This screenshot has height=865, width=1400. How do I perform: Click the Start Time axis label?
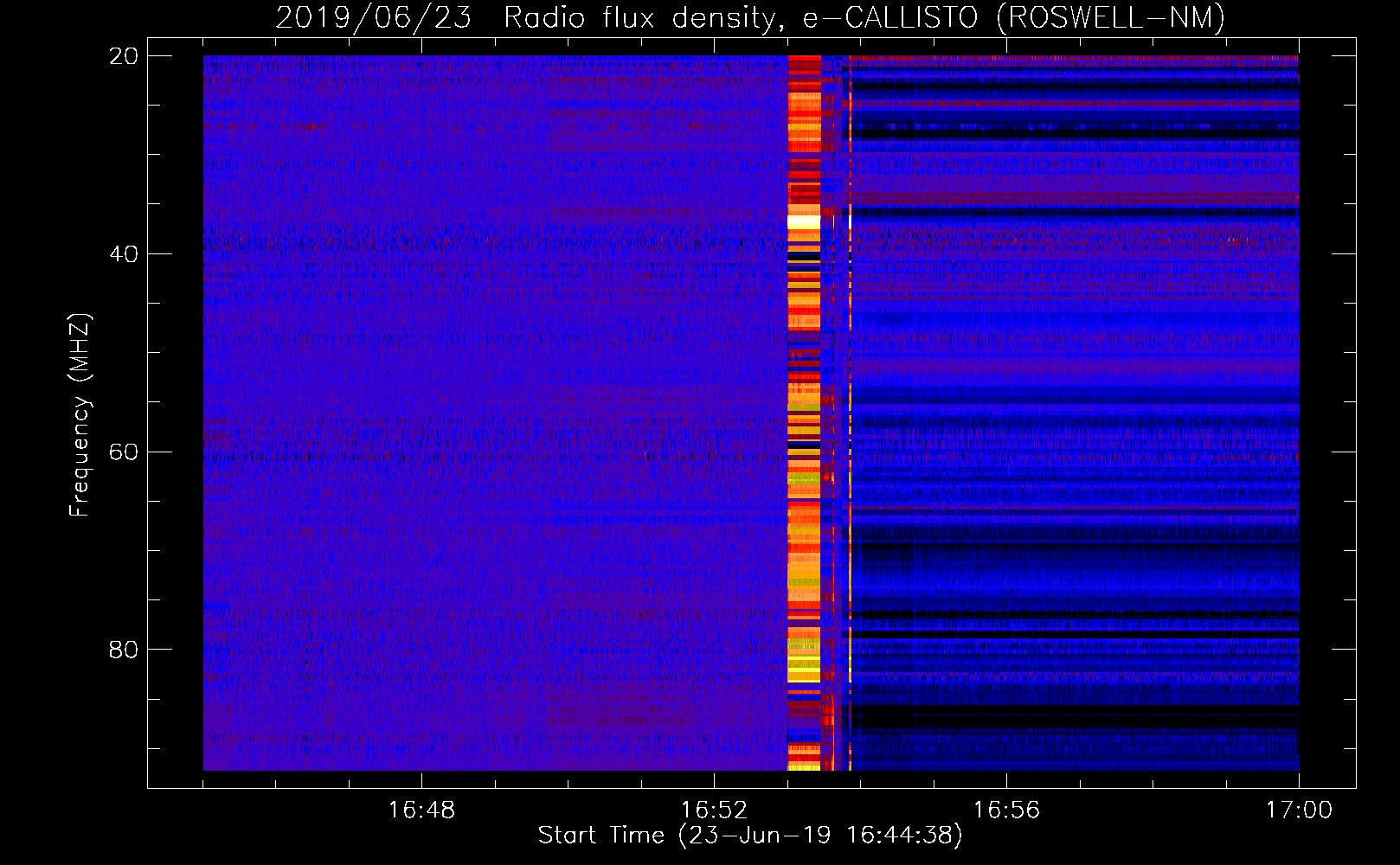click(x=750, y=836)
